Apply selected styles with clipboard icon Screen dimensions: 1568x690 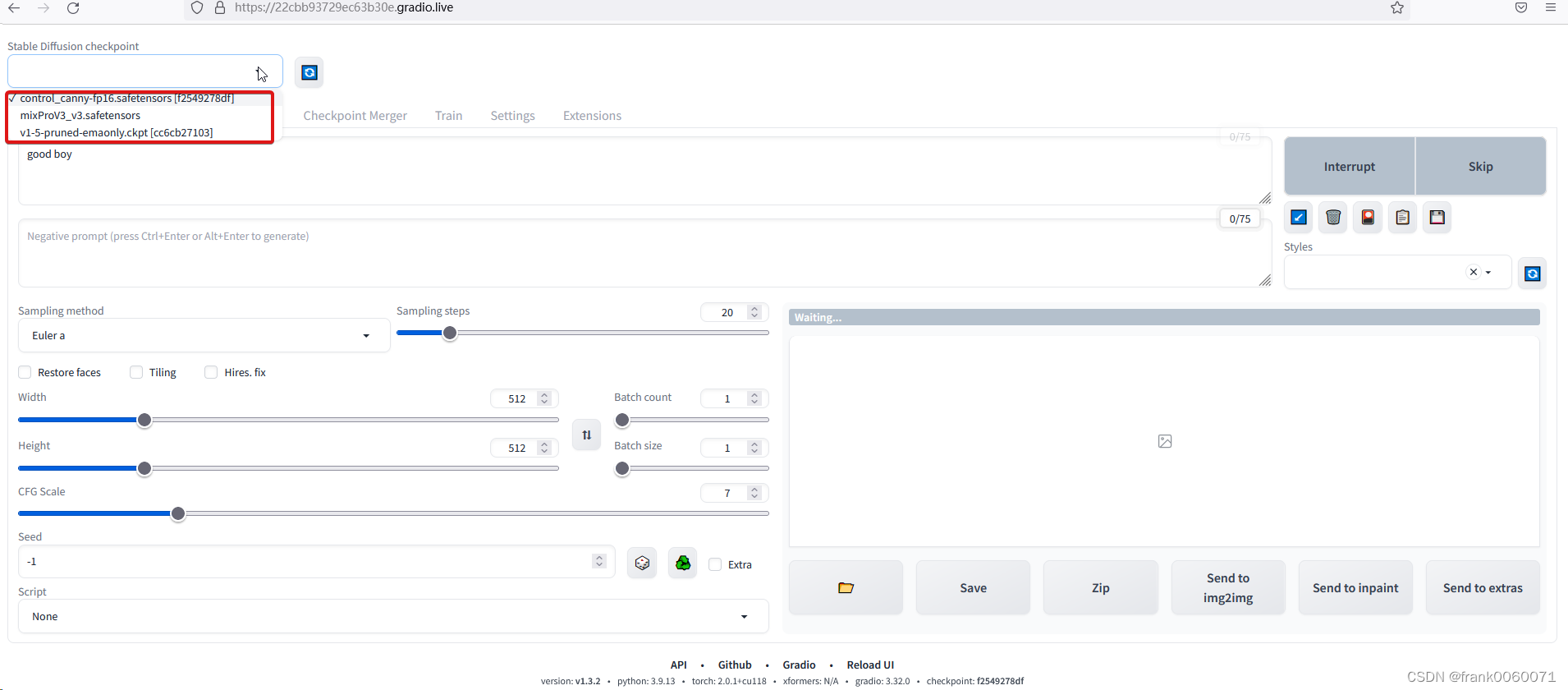tap(1402, 218)
